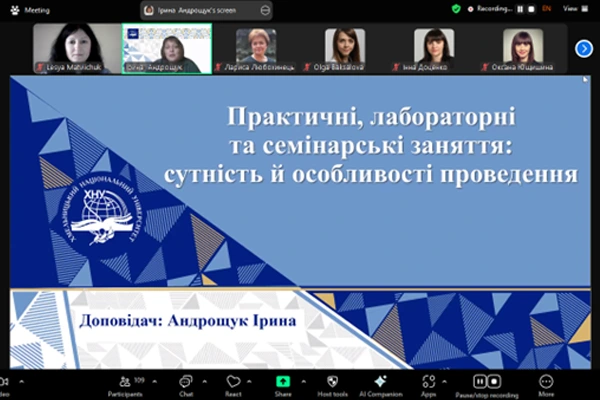Open the Meeting info paw icon

pos(15,10)
